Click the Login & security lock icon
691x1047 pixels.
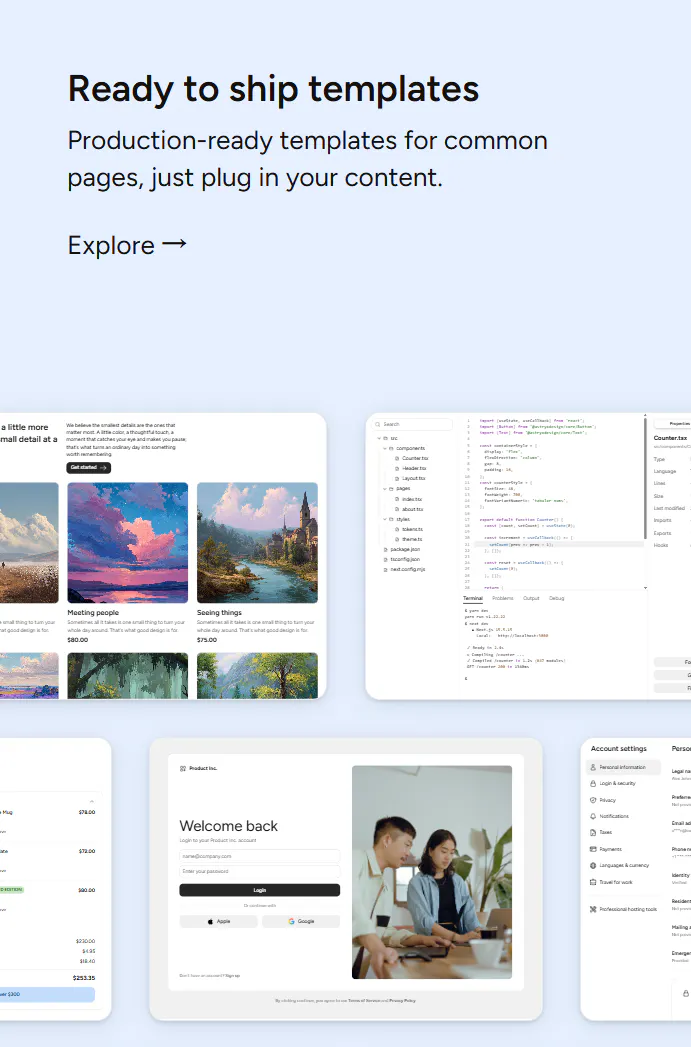pyautogui.click(x=593, y=783)
